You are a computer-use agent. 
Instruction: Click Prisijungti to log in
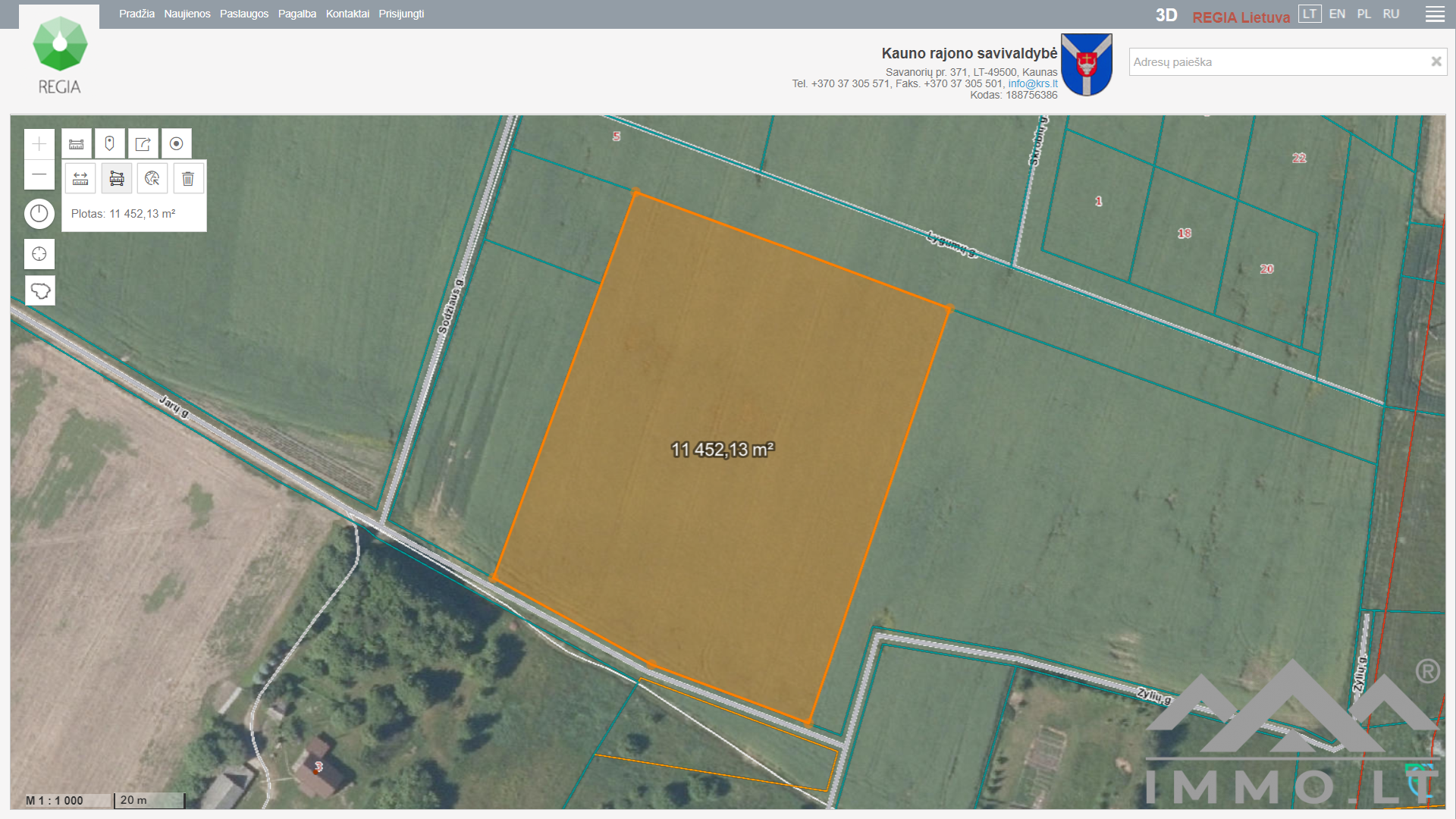click(x=401, y=14)
